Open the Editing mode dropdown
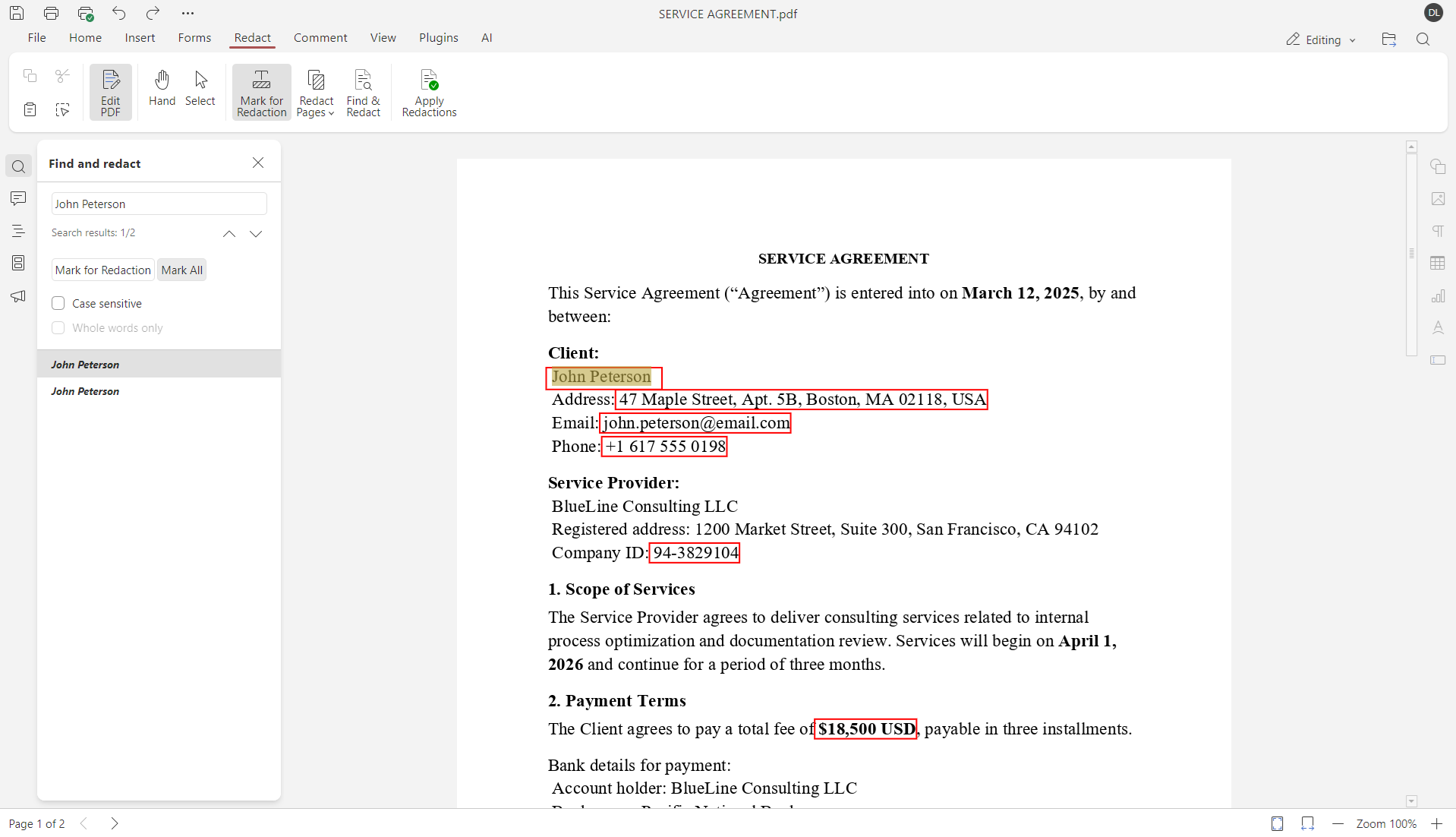This screenshot has height=837, width=1456. (1320, 39)
